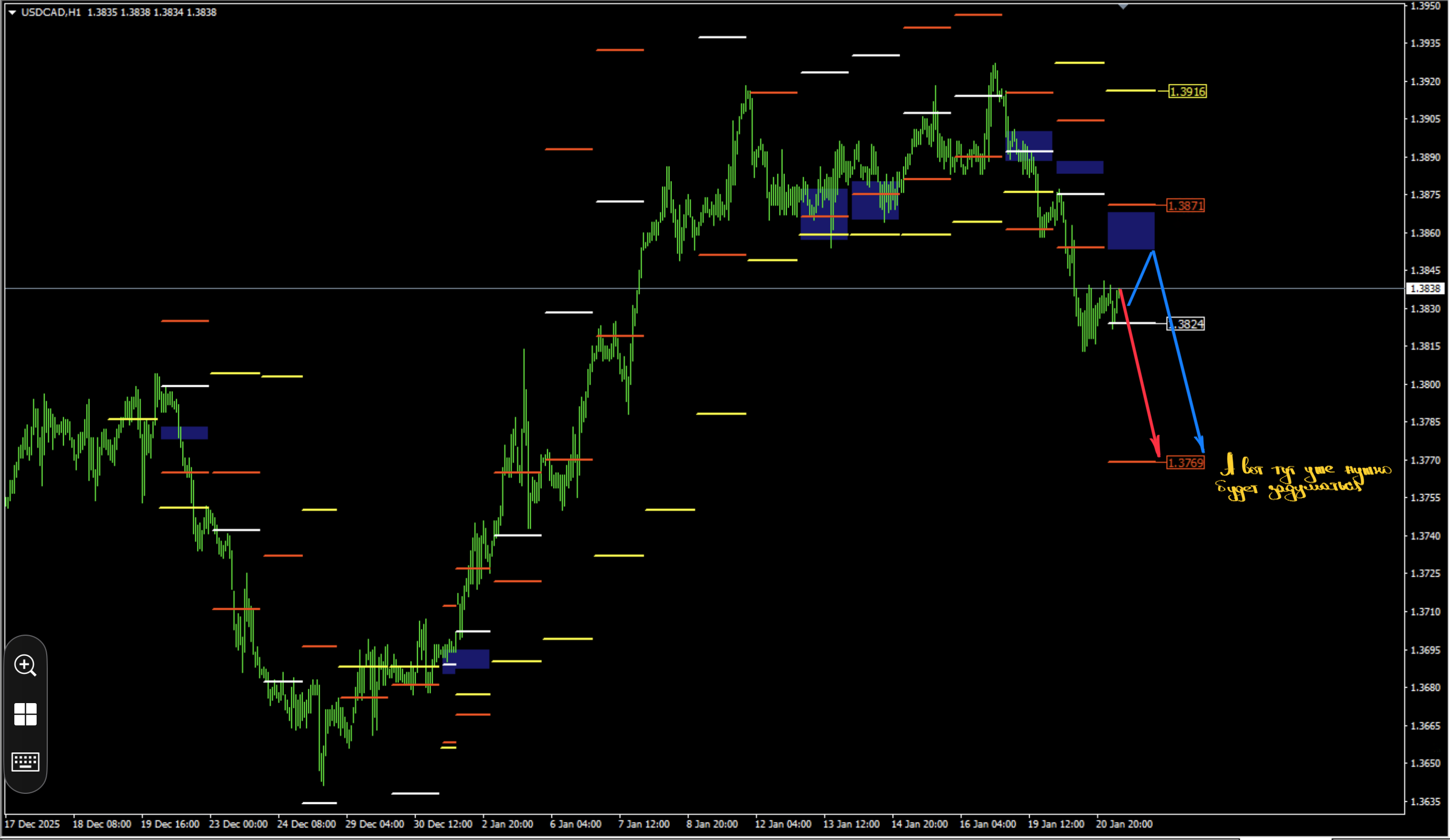Click the 18 Dec 08:00 time label
Screen dimensions: 1450x840
102,824
